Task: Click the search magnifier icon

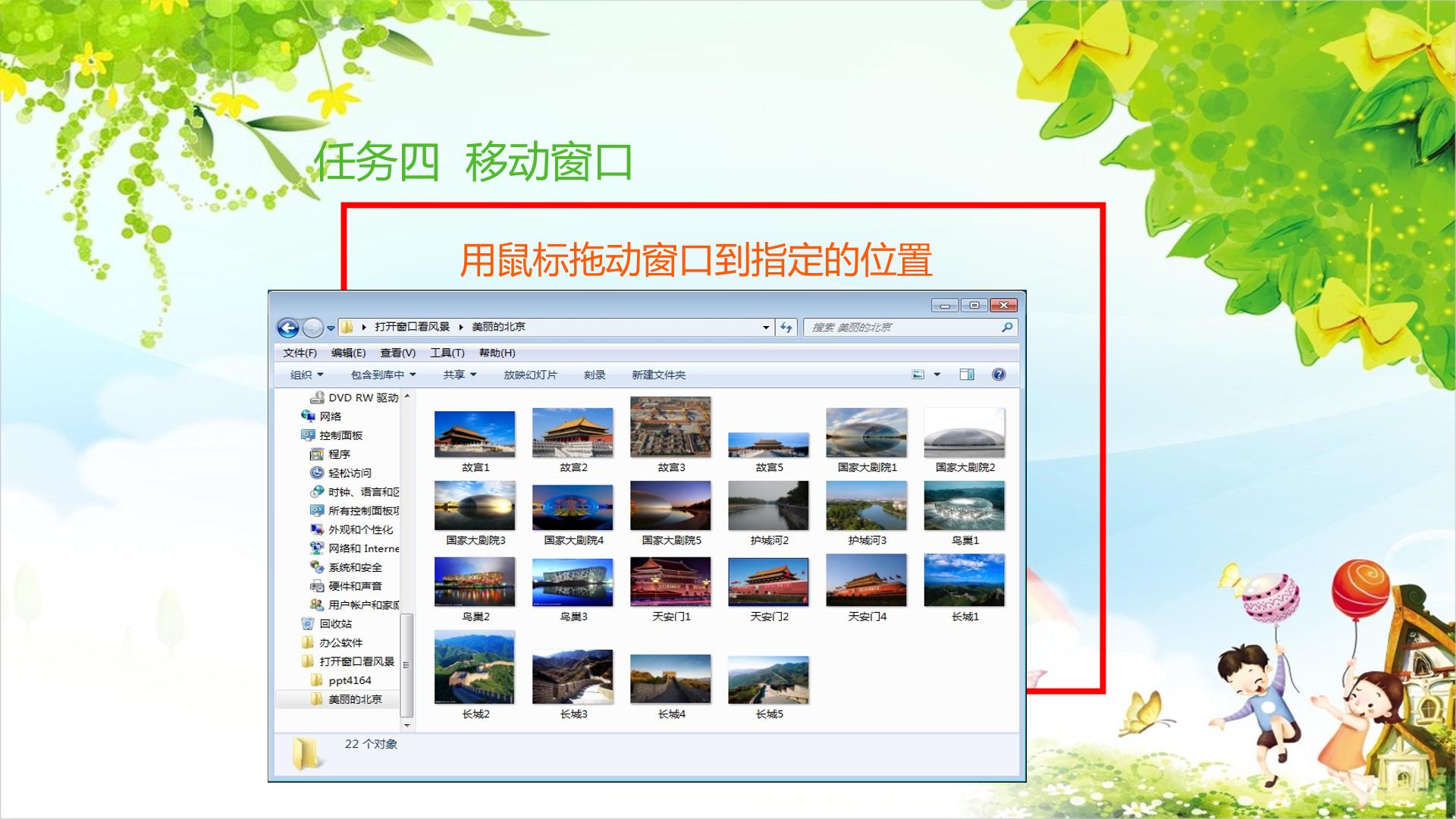Action: (1007, 328)
